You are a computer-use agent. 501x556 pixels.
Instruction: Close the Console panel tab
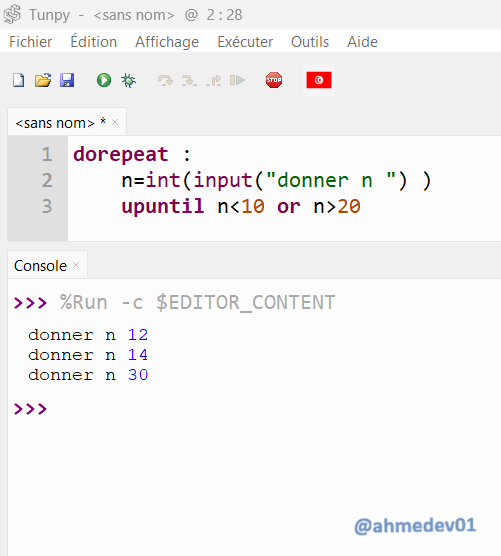pyautogui.click(x=76, y=265)
